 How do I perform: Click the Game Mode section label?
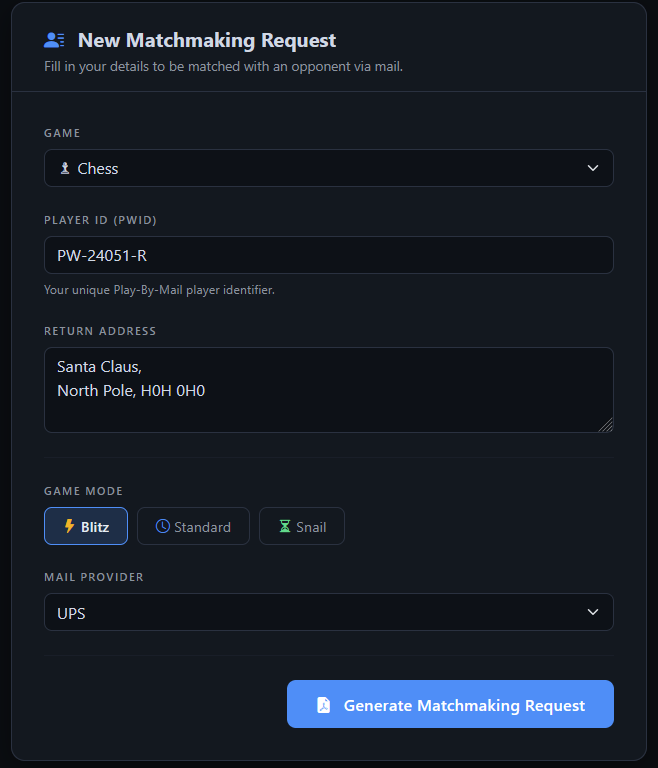coord(84,491)
